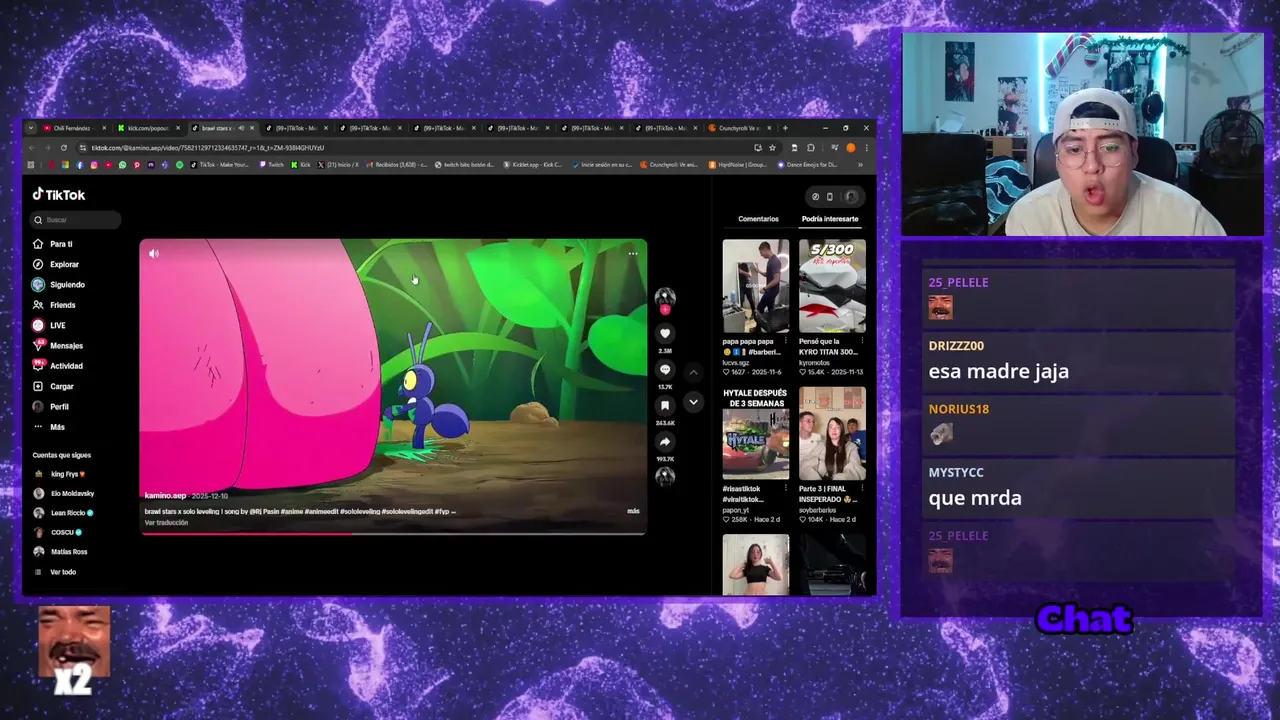Click the Buscar search field
The width and height of the screenshot is (1280, 720).
[x=76, y=220]
